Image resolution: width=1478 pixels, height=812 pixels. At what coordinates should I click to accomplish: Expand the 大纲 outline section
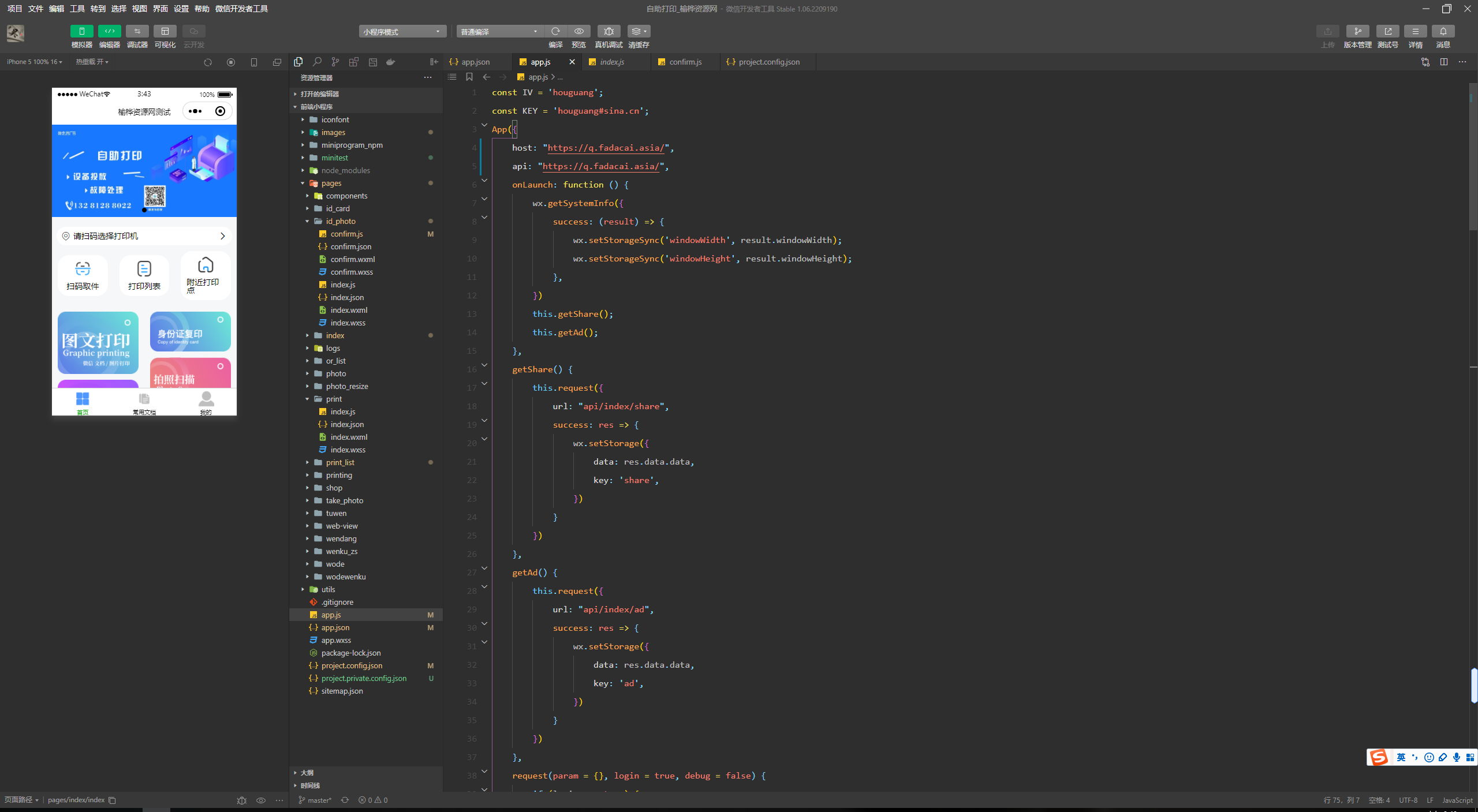pyautogui.click(x=366, y=772)
